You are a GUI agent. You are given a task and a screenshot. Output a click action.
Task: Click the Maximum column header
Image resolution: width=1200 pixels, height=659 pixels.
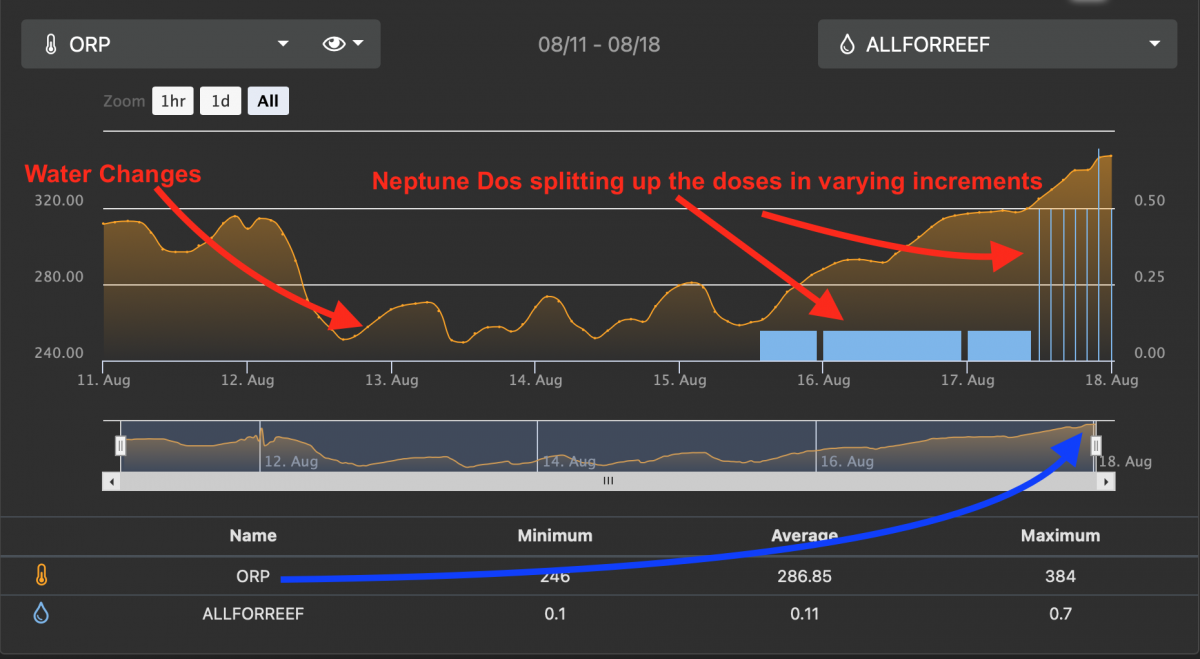(1060, 536)
